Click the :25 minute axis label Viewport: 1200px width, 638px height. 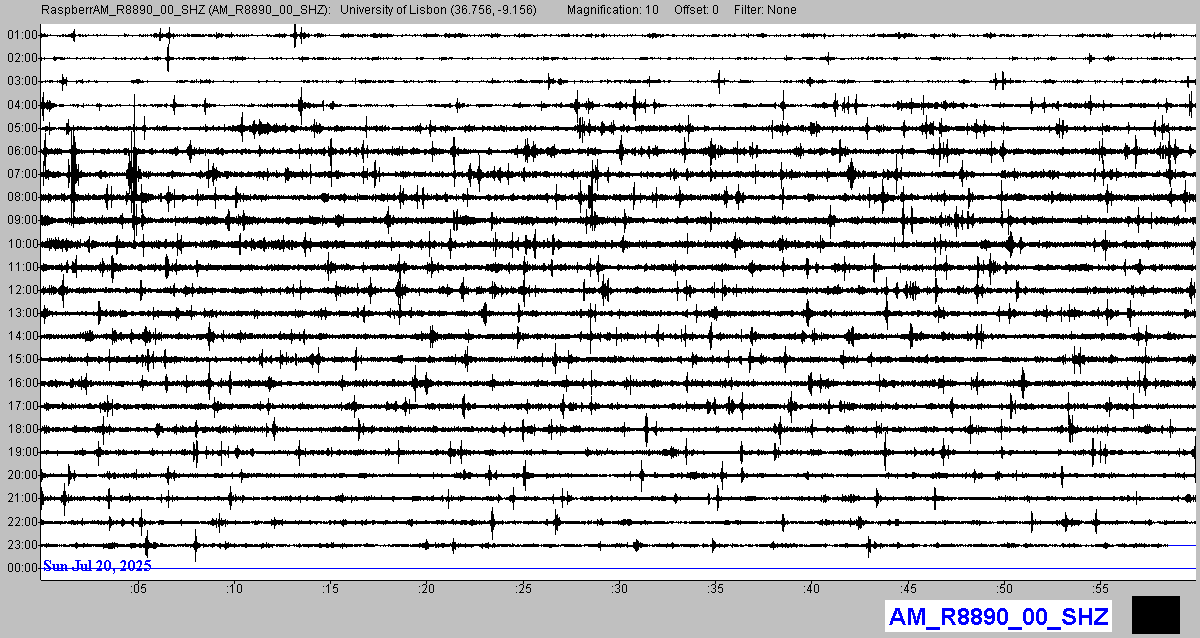coord(523,589)
